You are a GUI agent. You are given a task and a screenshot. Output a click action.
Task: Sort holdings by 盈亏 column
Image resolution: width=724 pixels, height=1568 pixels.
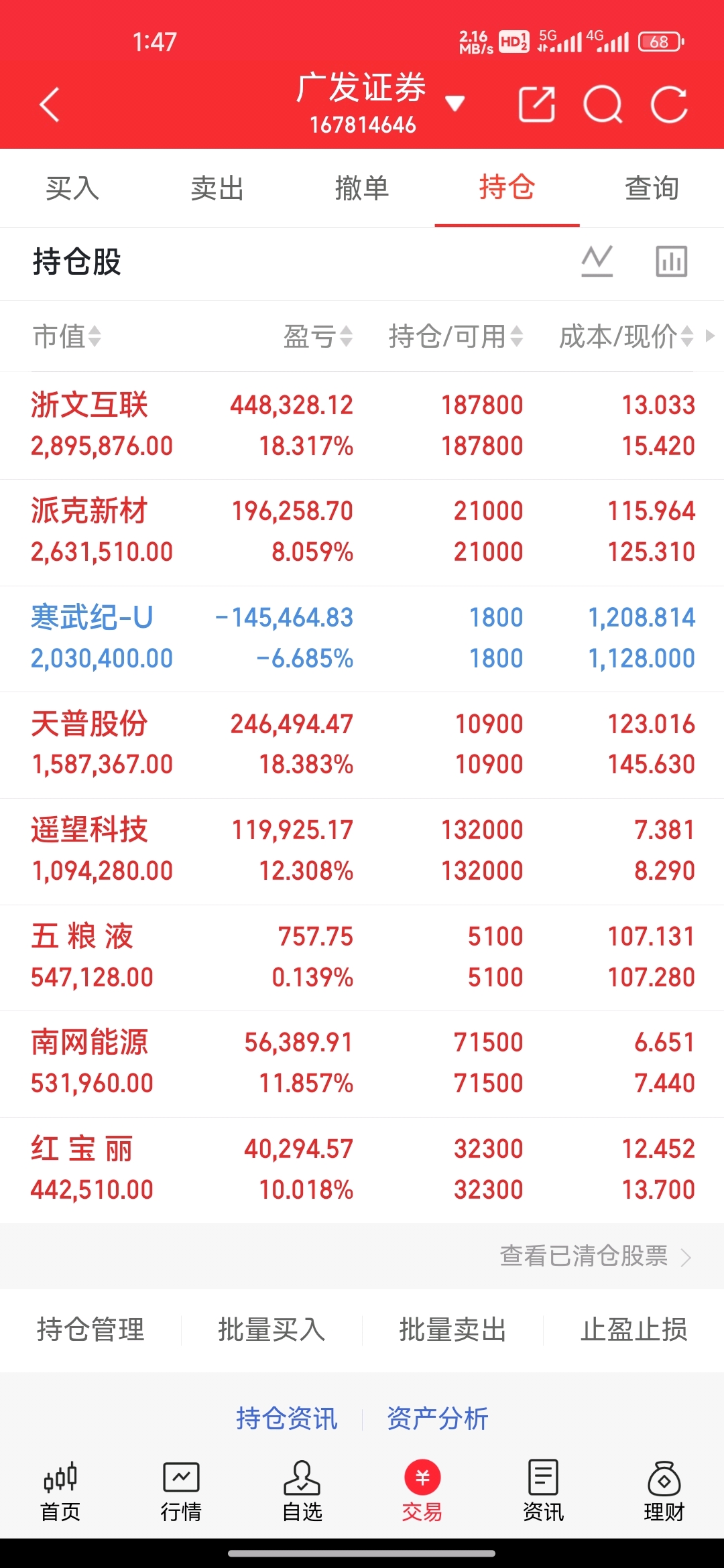pos(318,336)
